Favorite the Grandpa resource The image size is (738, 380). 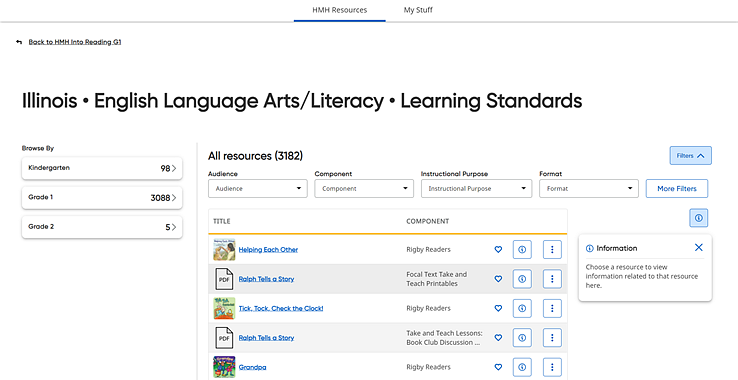click(x=498, y=367)
